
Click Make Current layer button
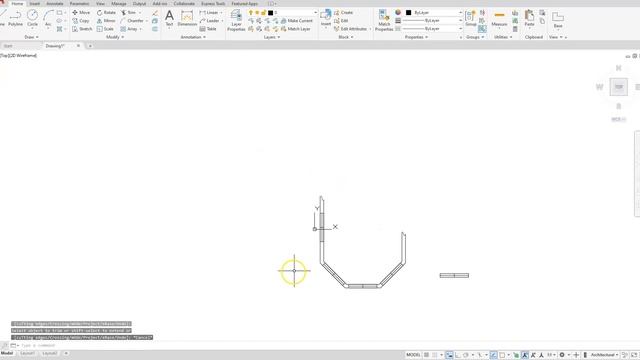tap(297, 21)
